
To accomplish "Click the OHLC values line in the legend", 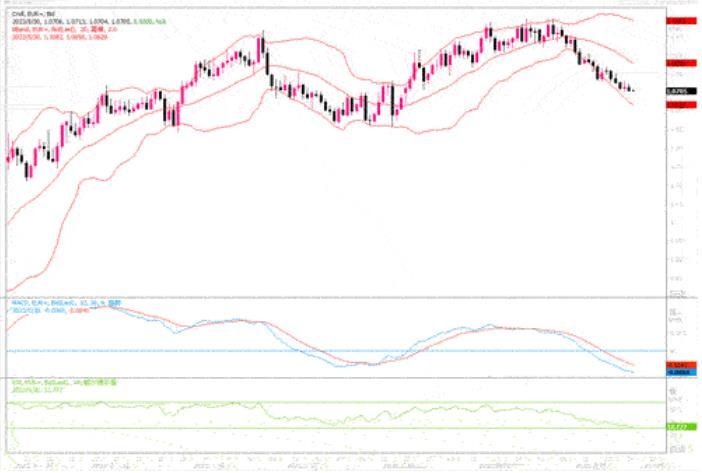I will click(x=89, y=21).
